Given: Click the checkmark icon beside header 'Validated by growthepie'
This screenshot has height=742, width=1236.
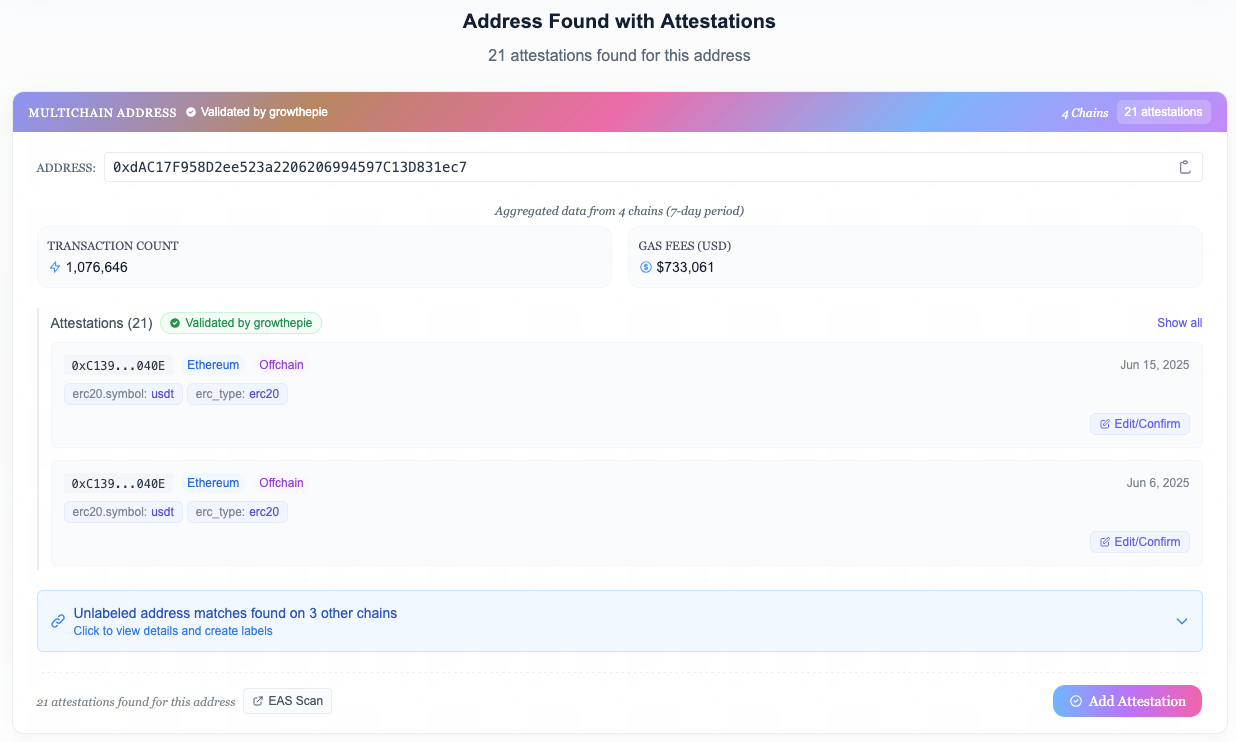Looking at the screenshot, I should point(191,112).
